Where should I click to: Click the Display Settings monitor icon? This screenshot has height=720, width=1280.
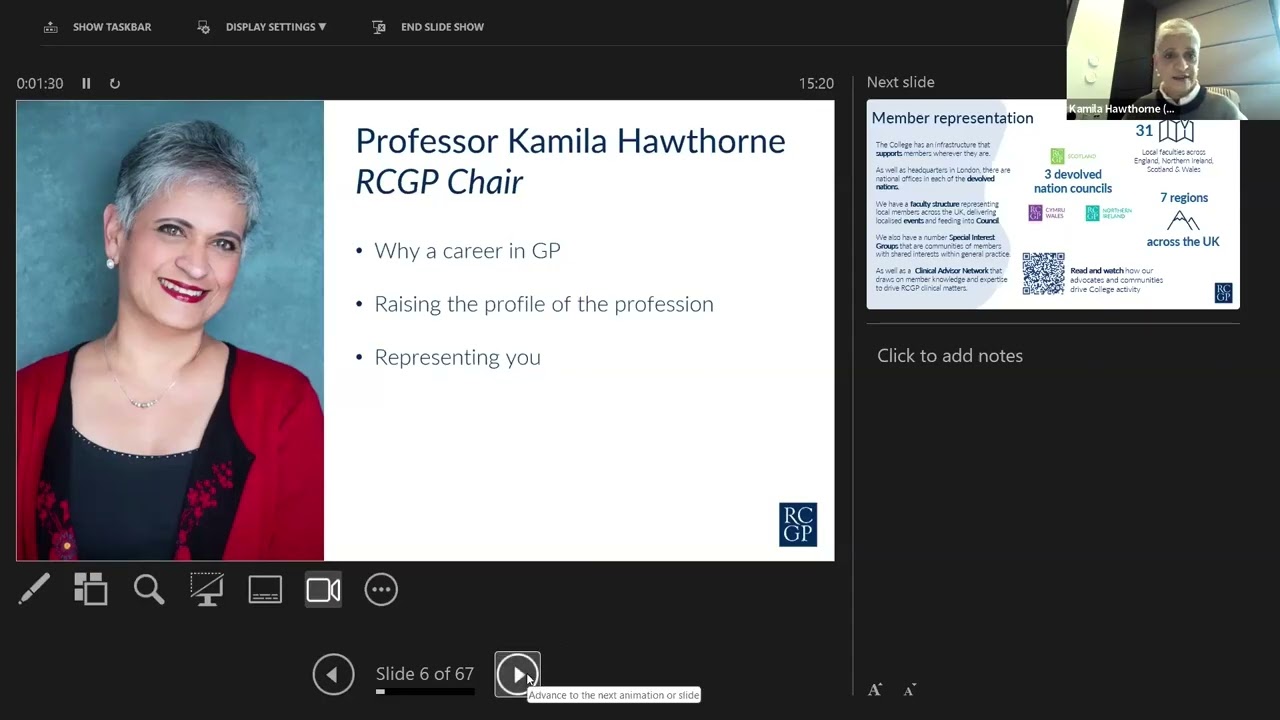(x=203, y=27)
